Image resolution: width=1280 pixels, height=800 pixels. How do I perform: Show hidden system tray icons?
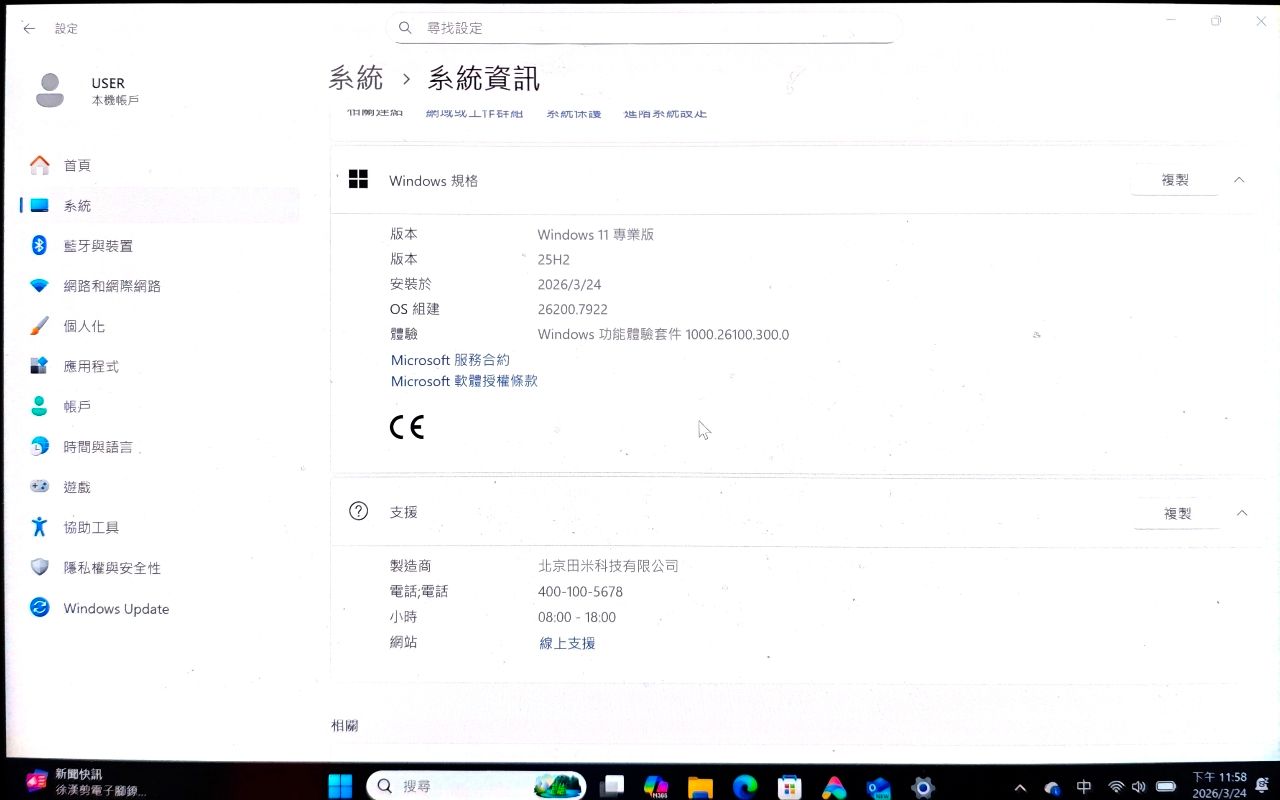click(1020, 787)
